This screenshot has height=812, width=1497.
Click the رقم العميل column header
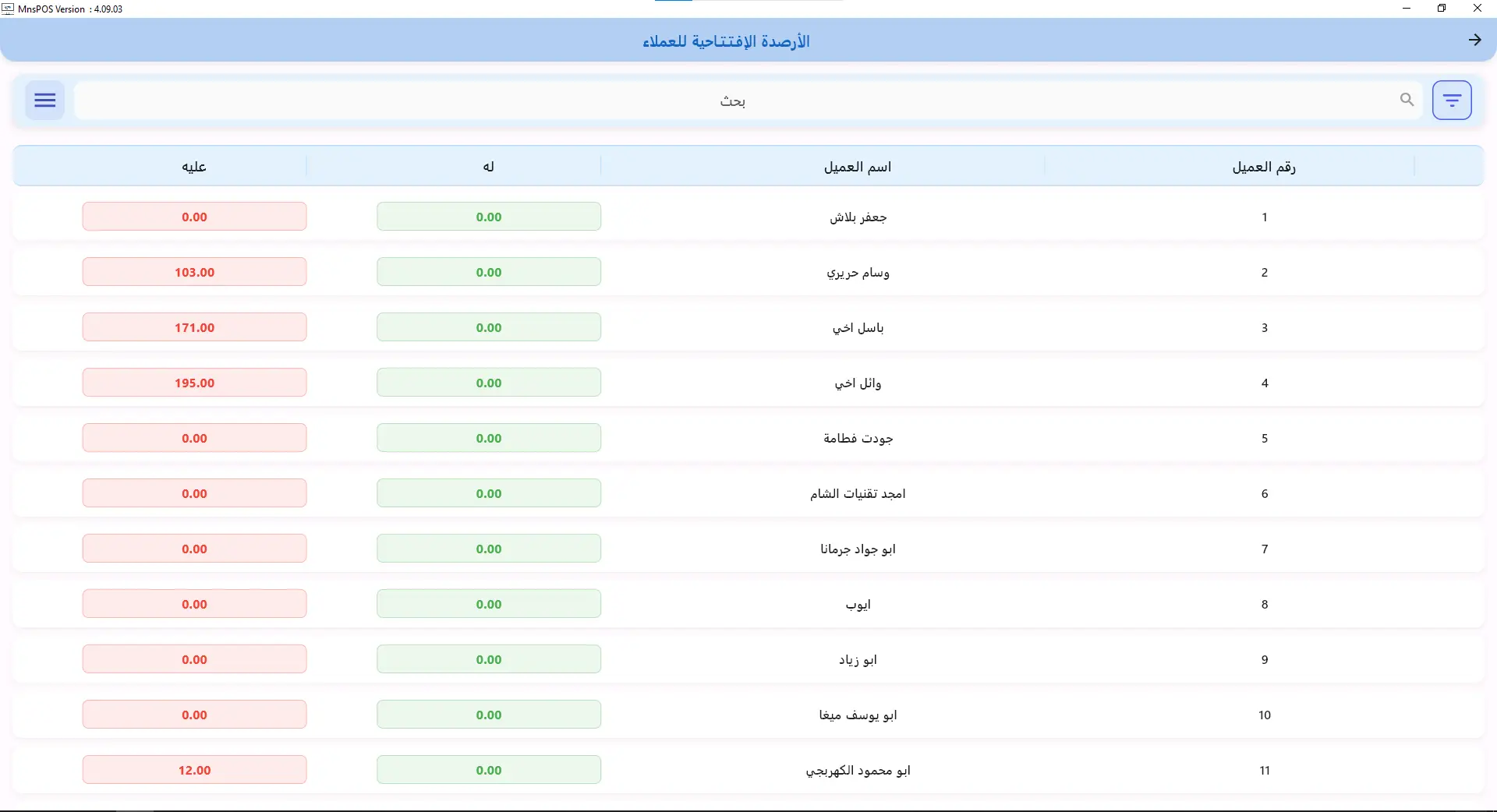1262,166
